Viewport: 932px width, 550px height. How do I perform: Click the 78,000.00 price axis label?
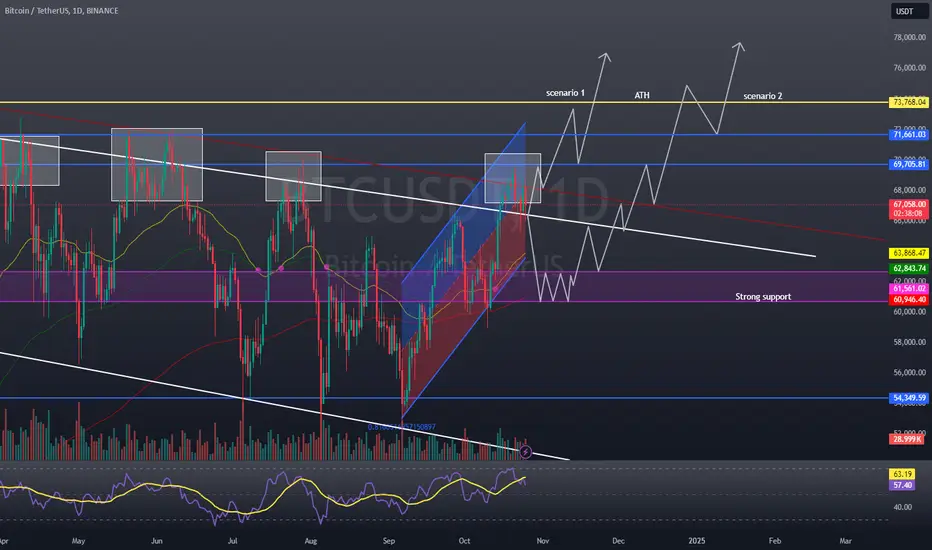(x=909, y=37)
